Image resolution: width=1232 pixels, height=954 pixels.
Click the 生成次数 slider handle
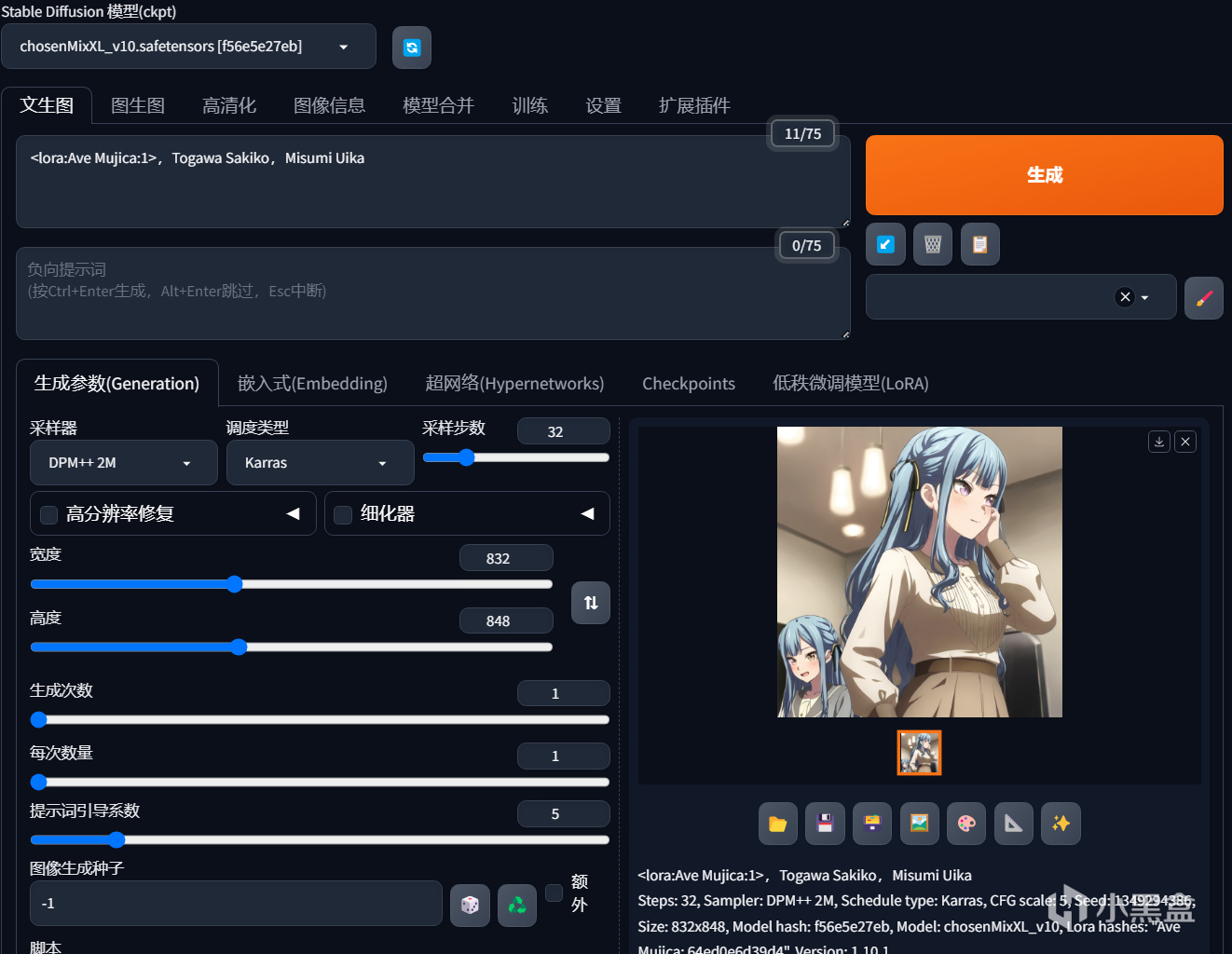(x=38, y=719)
